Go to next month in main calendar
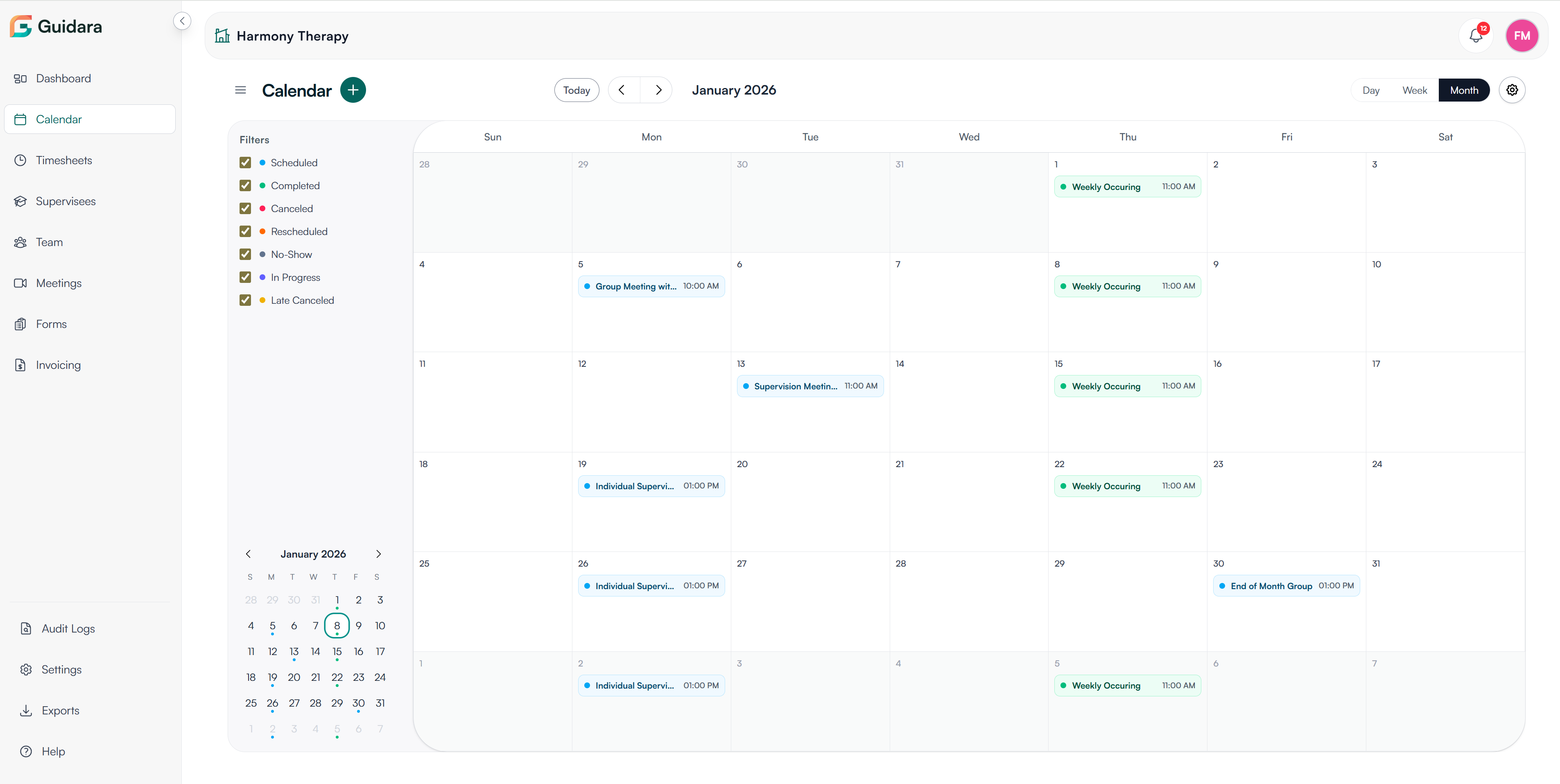 (658, 90)
